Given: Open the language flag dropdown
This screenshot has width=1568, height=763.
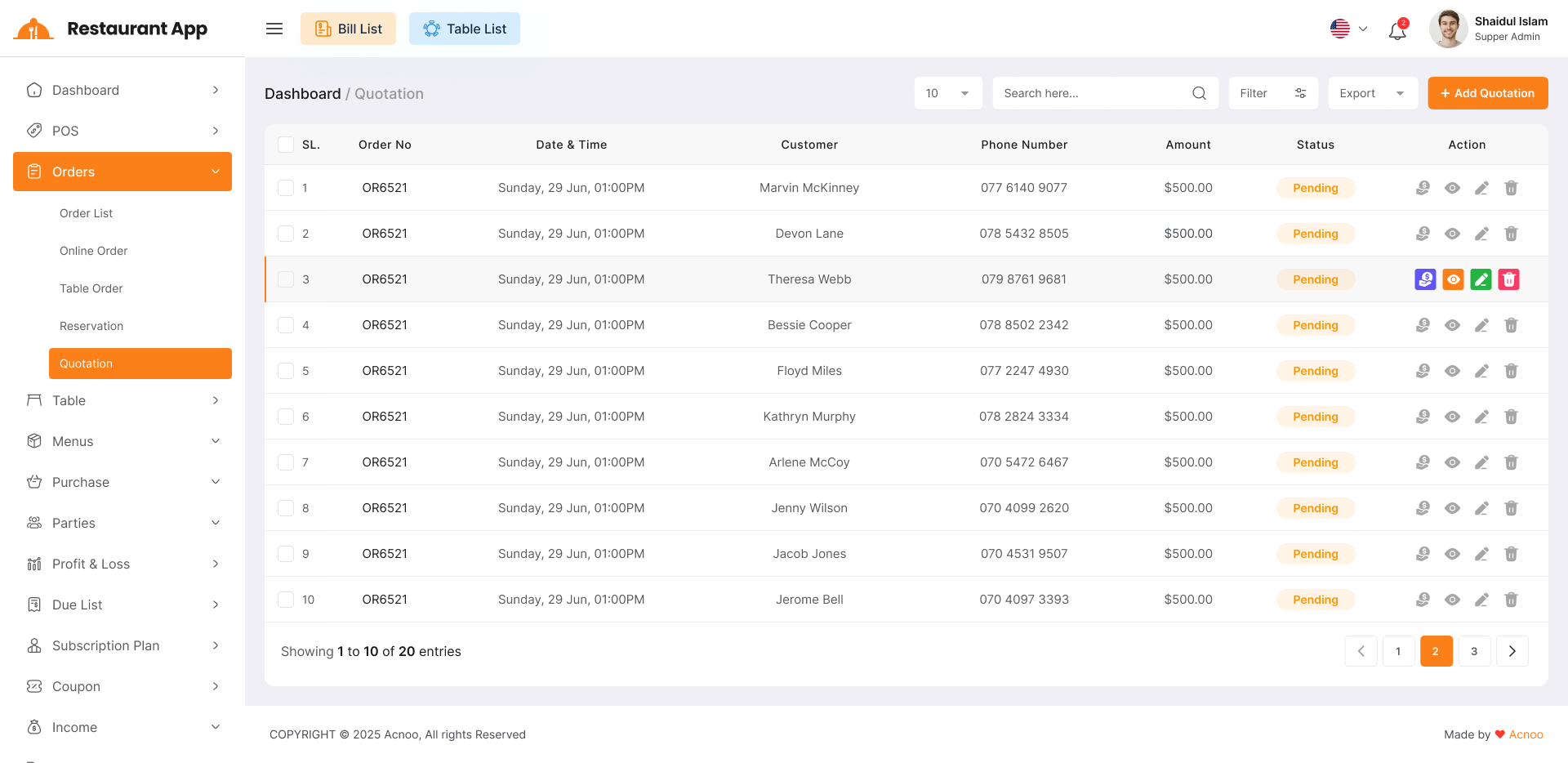Looking at the screenshot, I should click(1349, 29).
